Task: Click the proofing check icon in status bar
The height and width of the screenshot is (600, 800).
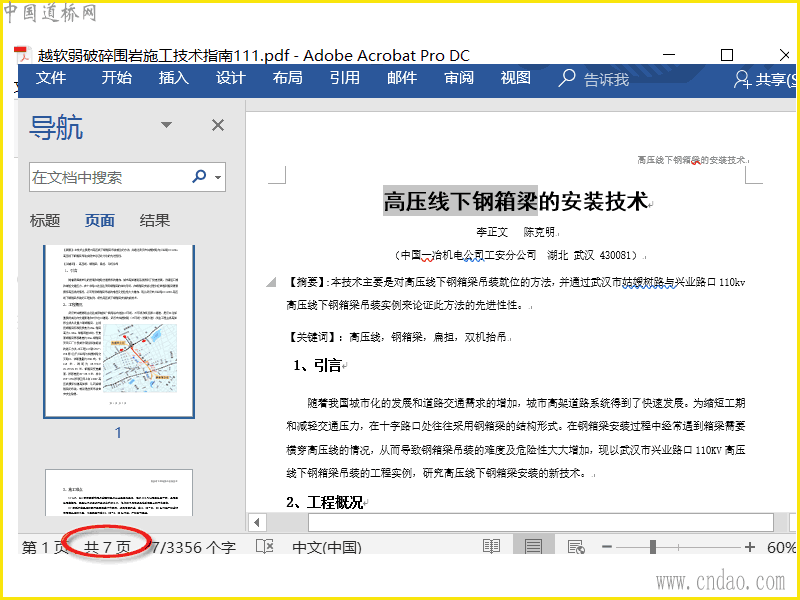Action: (x=264, y=547)
